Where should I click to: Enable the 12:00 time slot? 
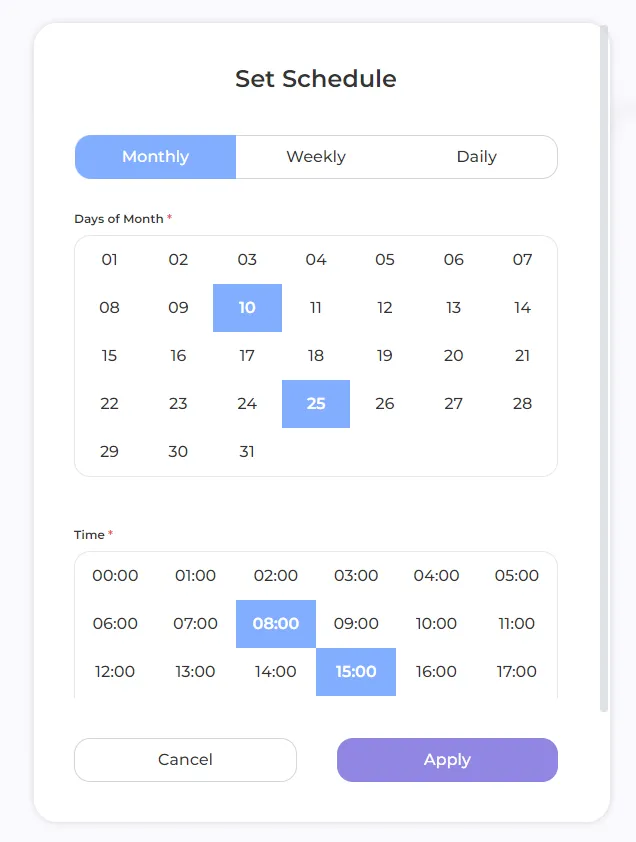(115, 672)
